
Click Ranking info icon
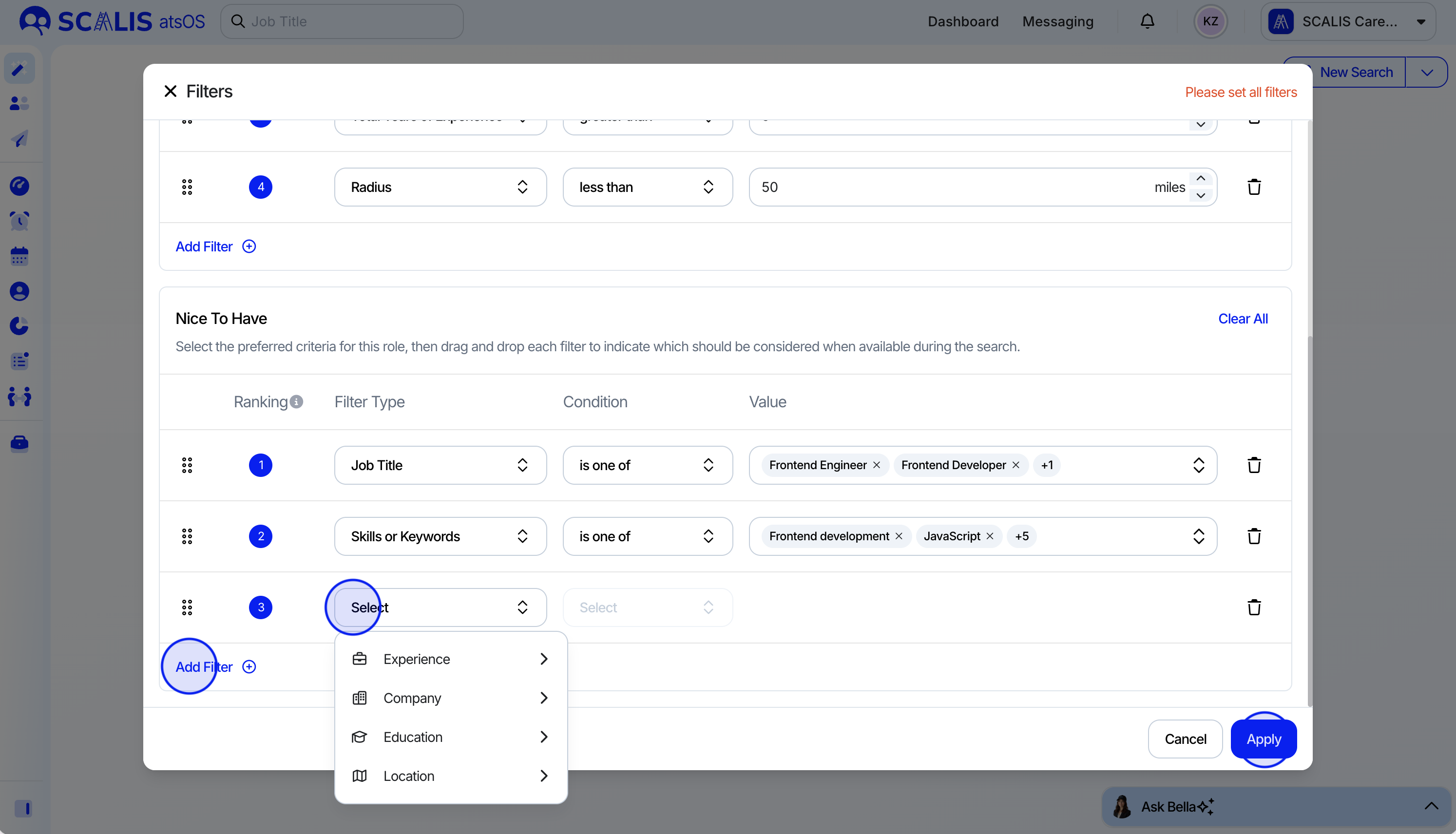coord(296,402)
